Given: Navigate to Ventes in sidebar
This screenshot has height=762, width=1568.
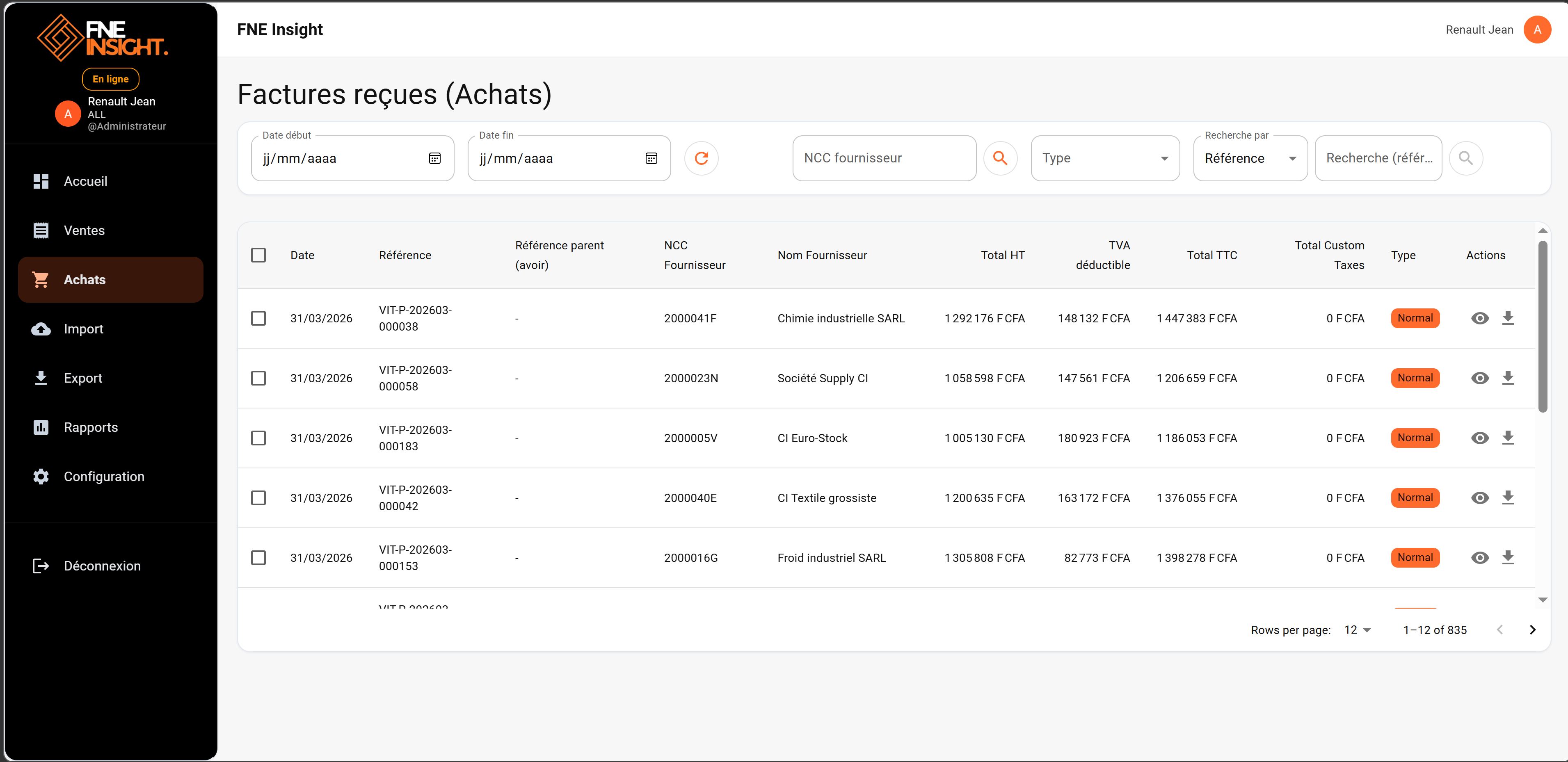Looking at the screenshot, I should (84, 230).
